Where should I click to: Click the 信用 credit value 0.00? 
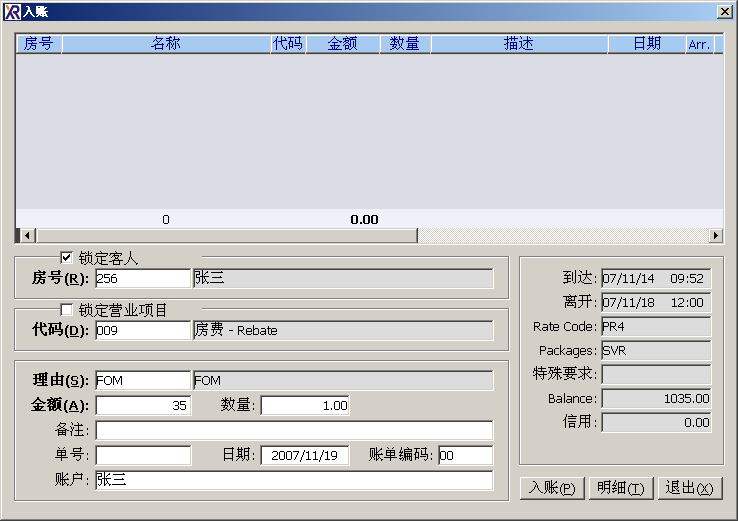point(656,422)
